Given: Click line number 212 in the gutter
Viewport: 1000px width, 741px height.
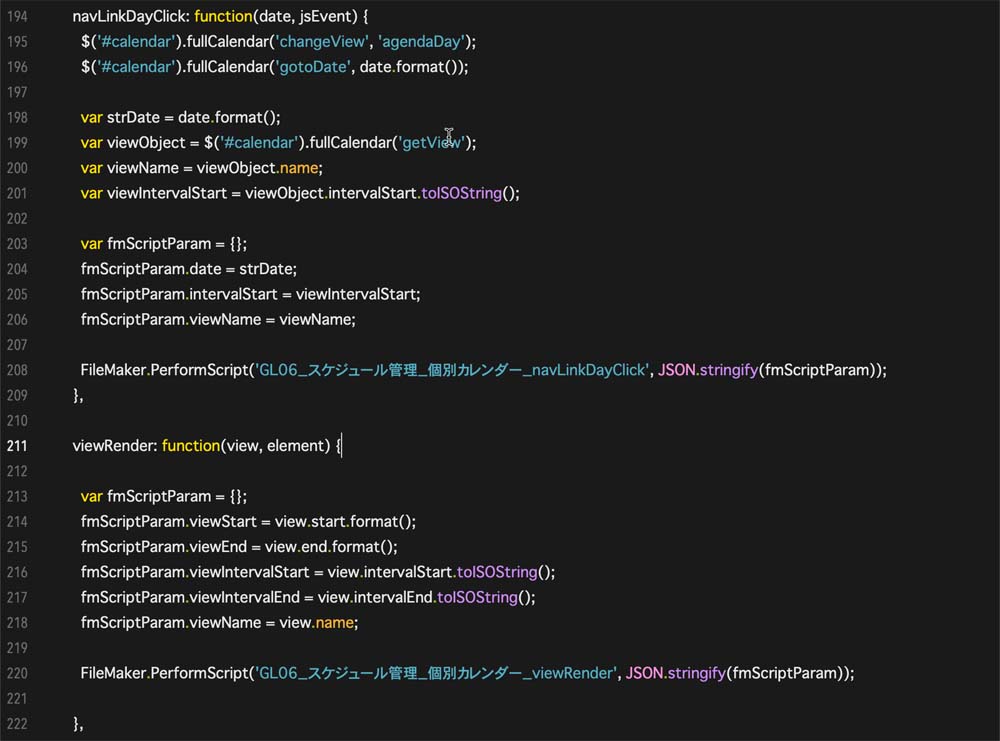Looking at the screenshot, I should [x=17, y=471].
